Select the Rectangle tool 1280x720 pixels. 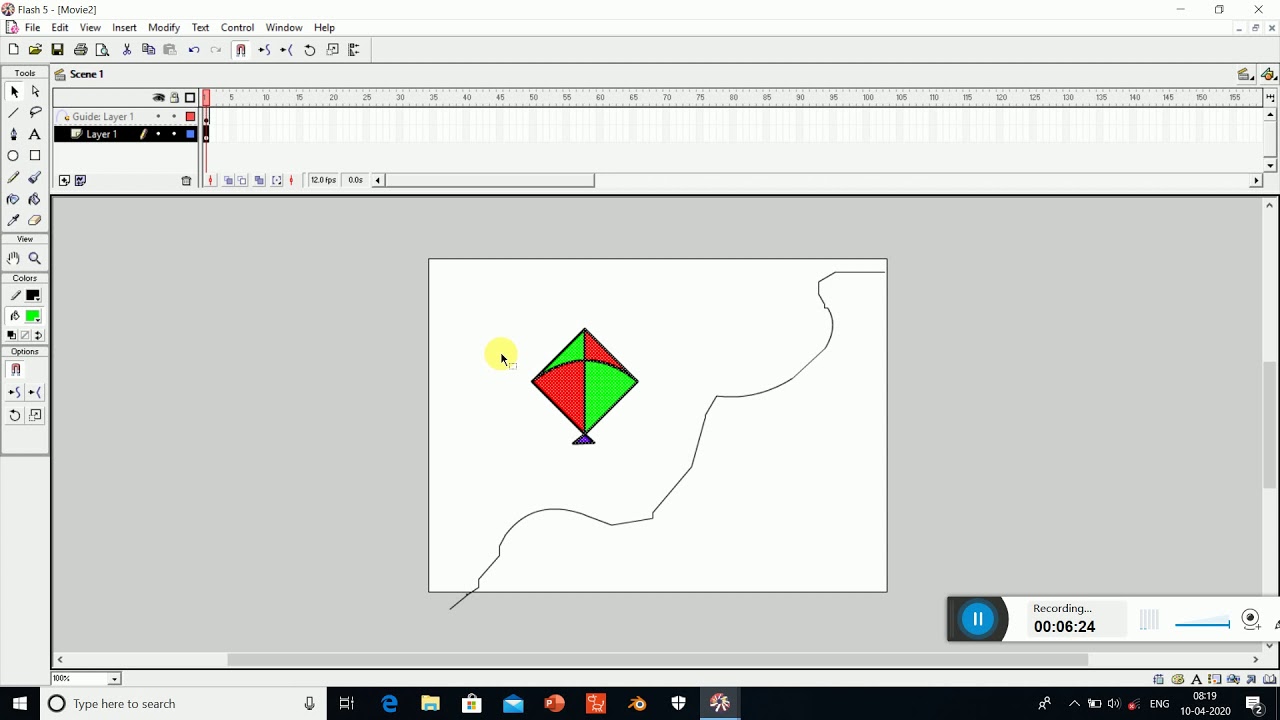point(35,156)
